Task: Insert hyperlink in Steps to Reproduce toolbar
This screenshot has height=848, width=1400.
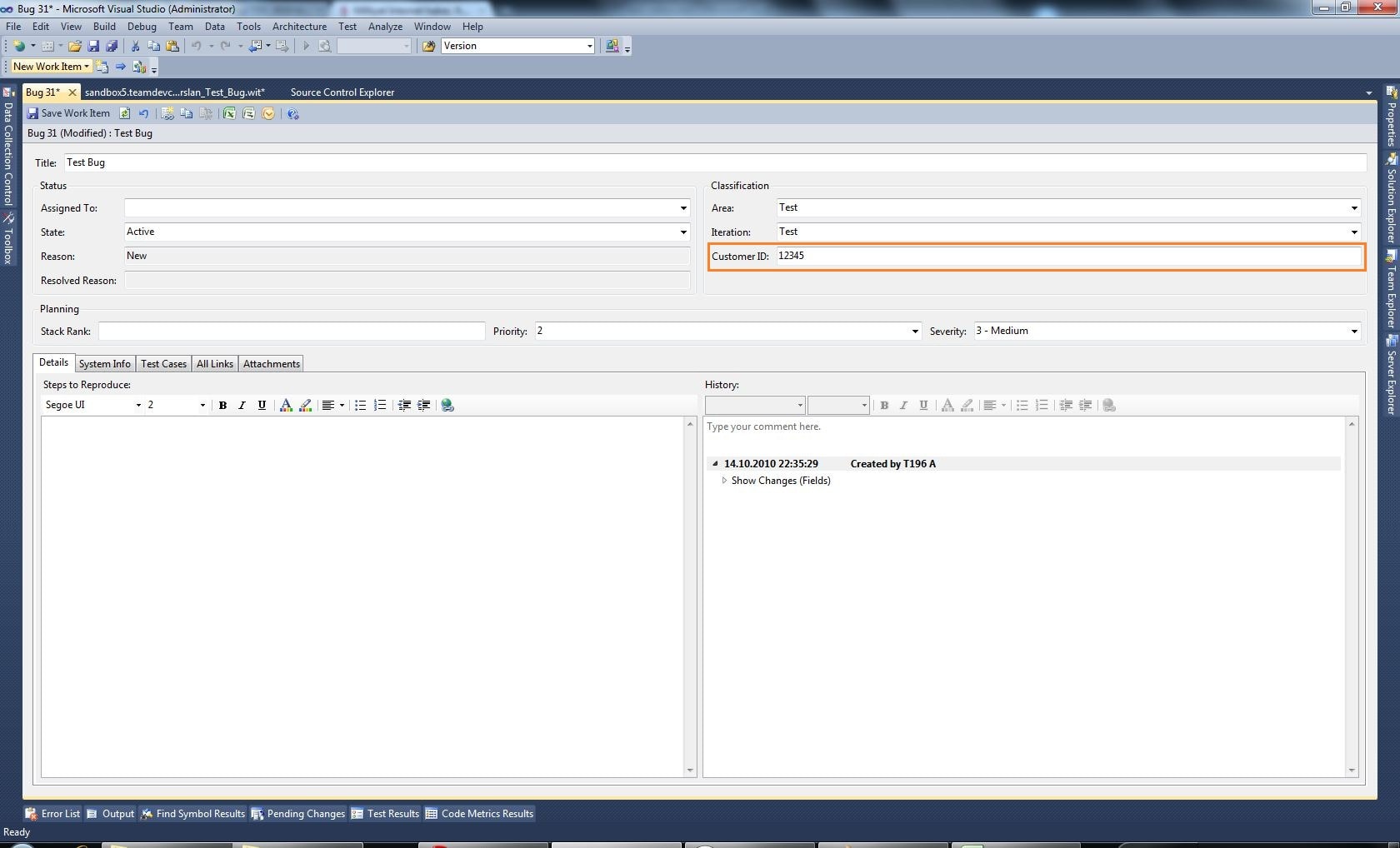Action: (x=447, y=406)
